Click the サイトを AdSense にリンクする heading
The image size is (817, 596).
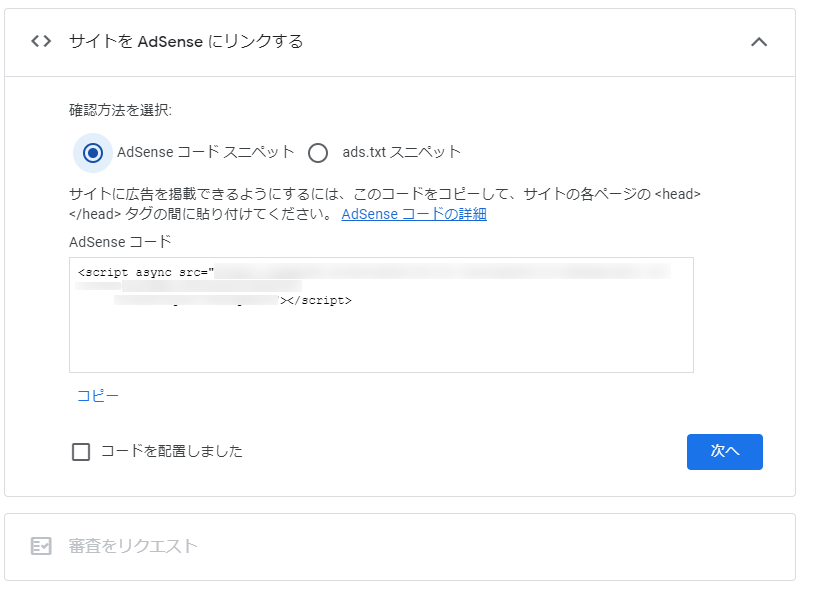tap(186, 41)
